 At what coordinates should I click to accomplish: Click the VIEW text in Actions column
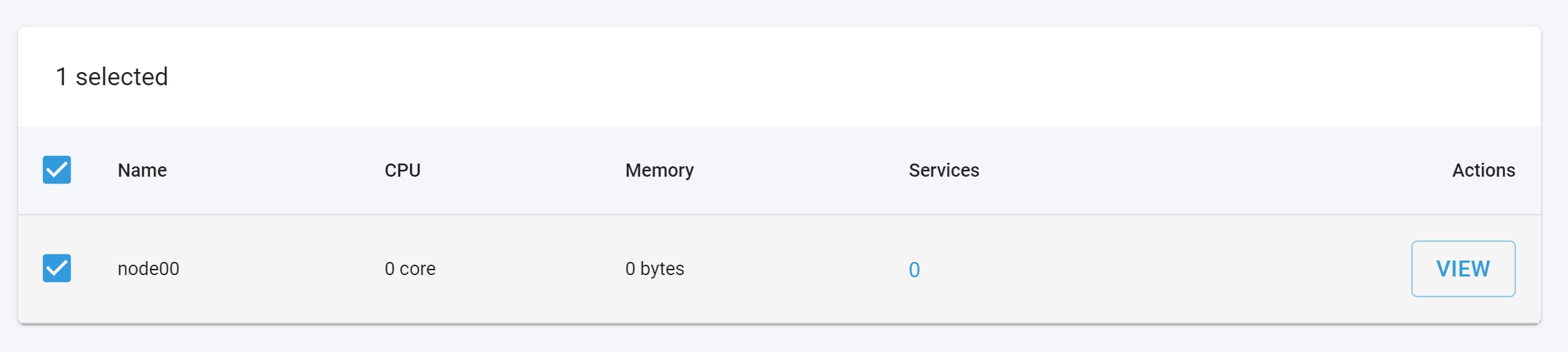point(1463,269)
